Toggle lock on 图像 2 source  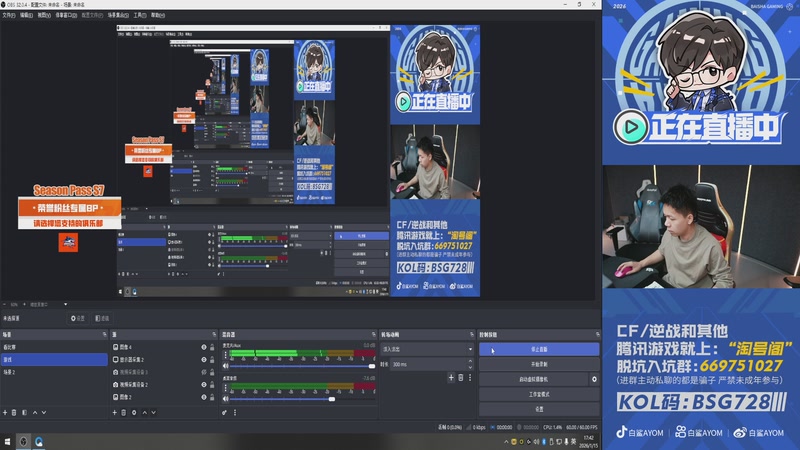pyautogui.click(x=212, y=397)
